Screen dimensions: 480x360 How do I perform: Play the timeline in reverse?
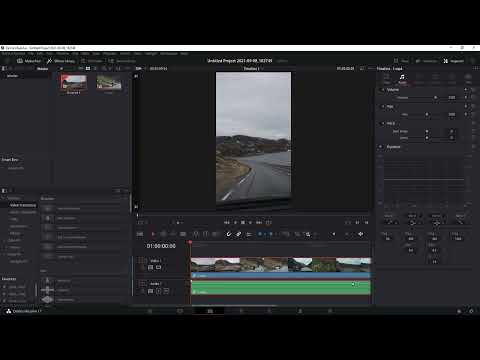click(235, 222)
